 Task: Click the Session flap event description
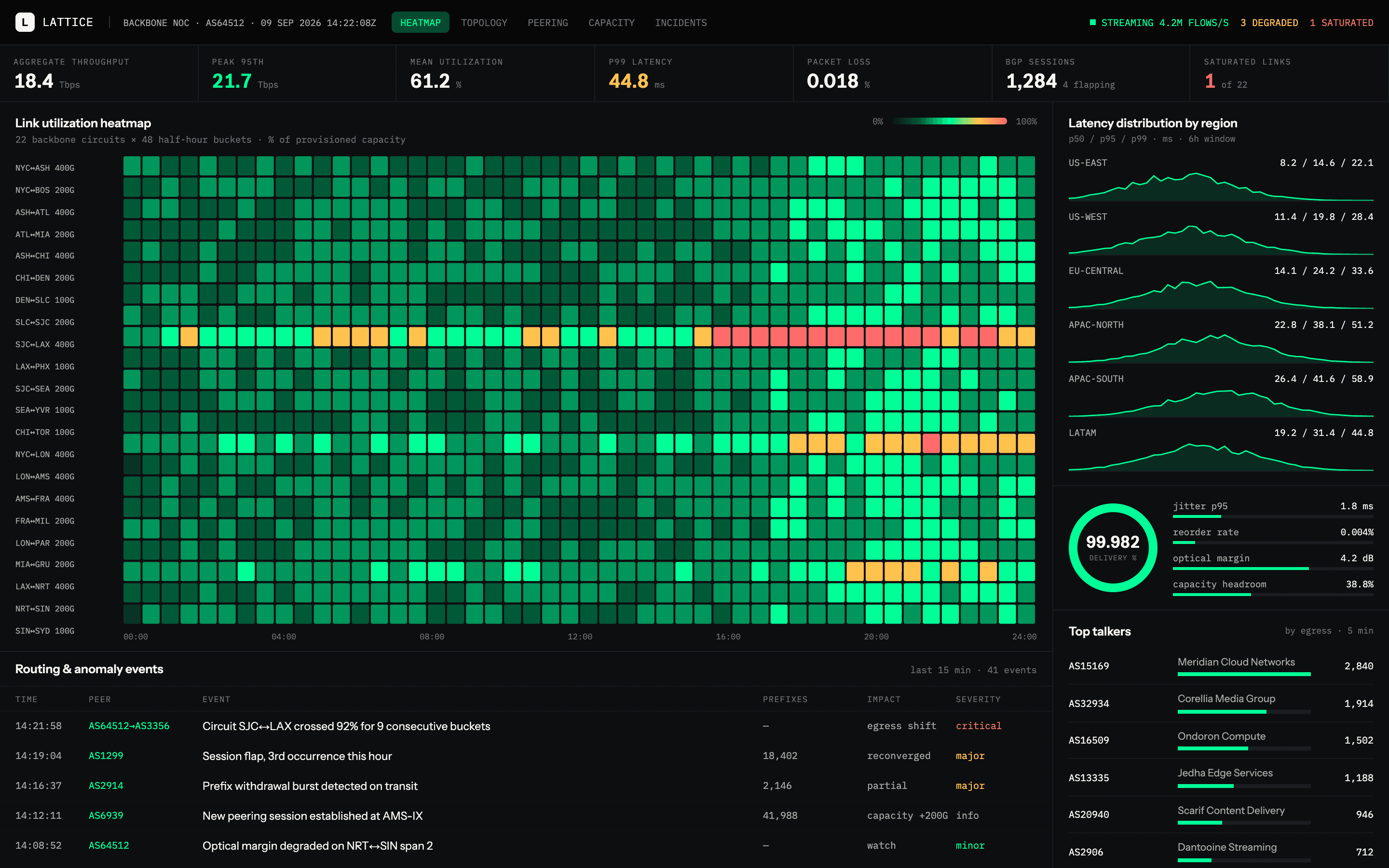pyautogui.click(x=297, y=756)
